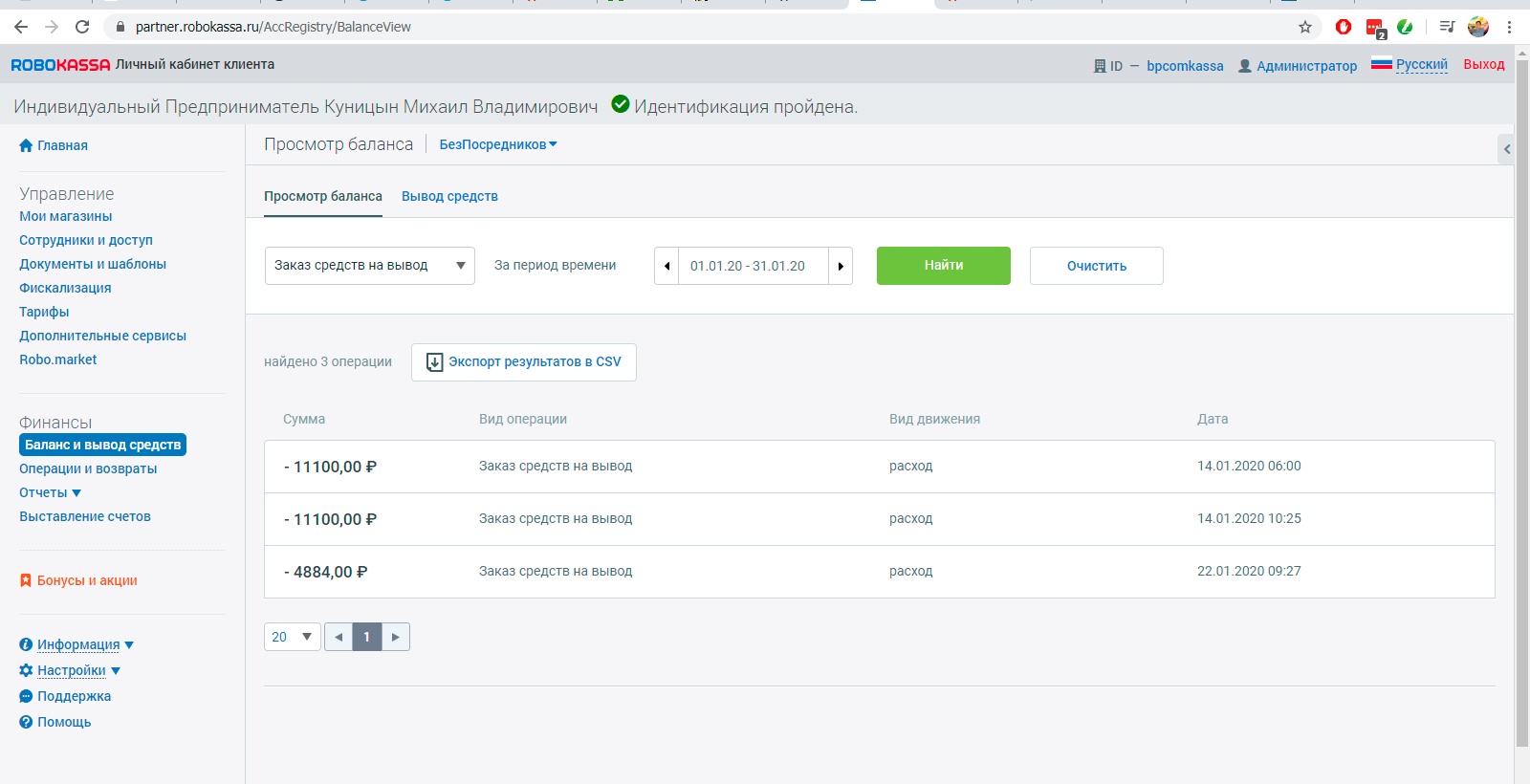Click Выход to log out

pyautogui.click(x=1483, y=64)
